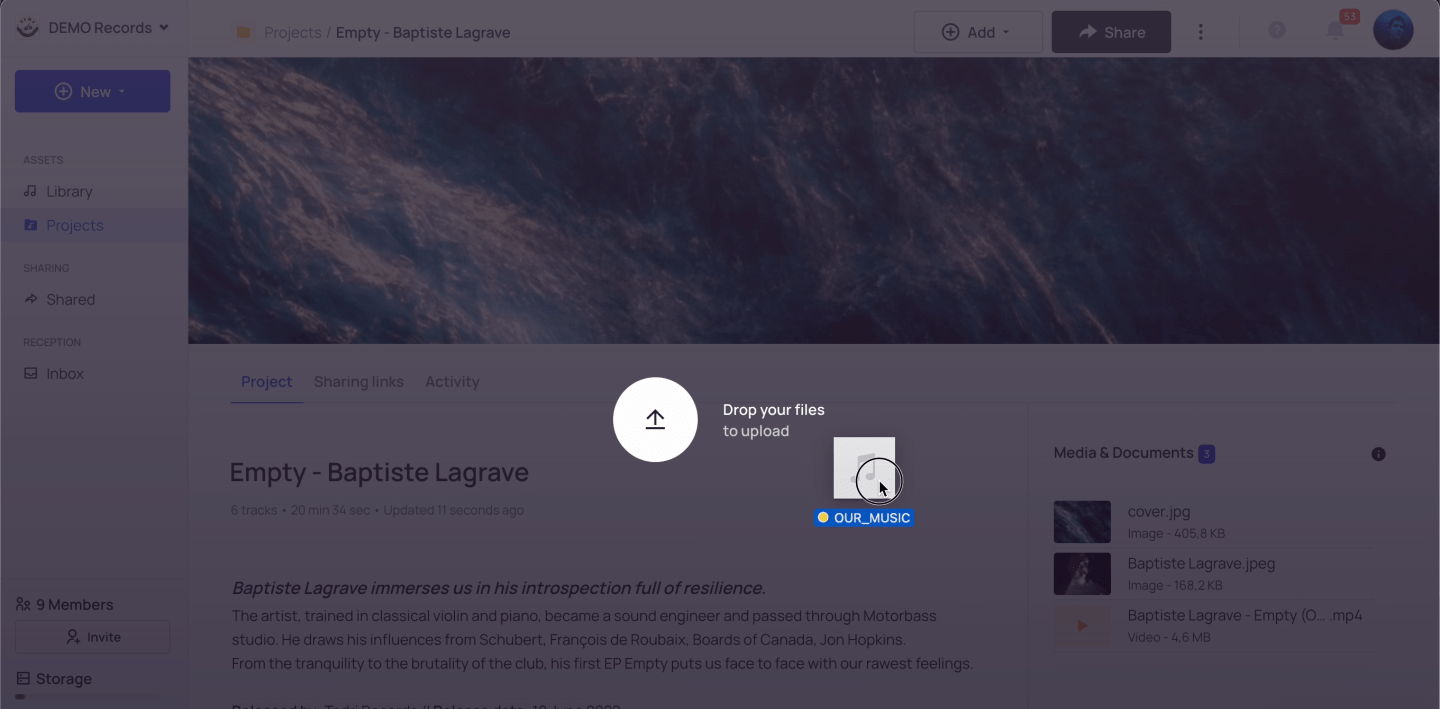Open the cover.jpg file name
The height and width of the screenshot is (709, 1440).
point(1159,511)
